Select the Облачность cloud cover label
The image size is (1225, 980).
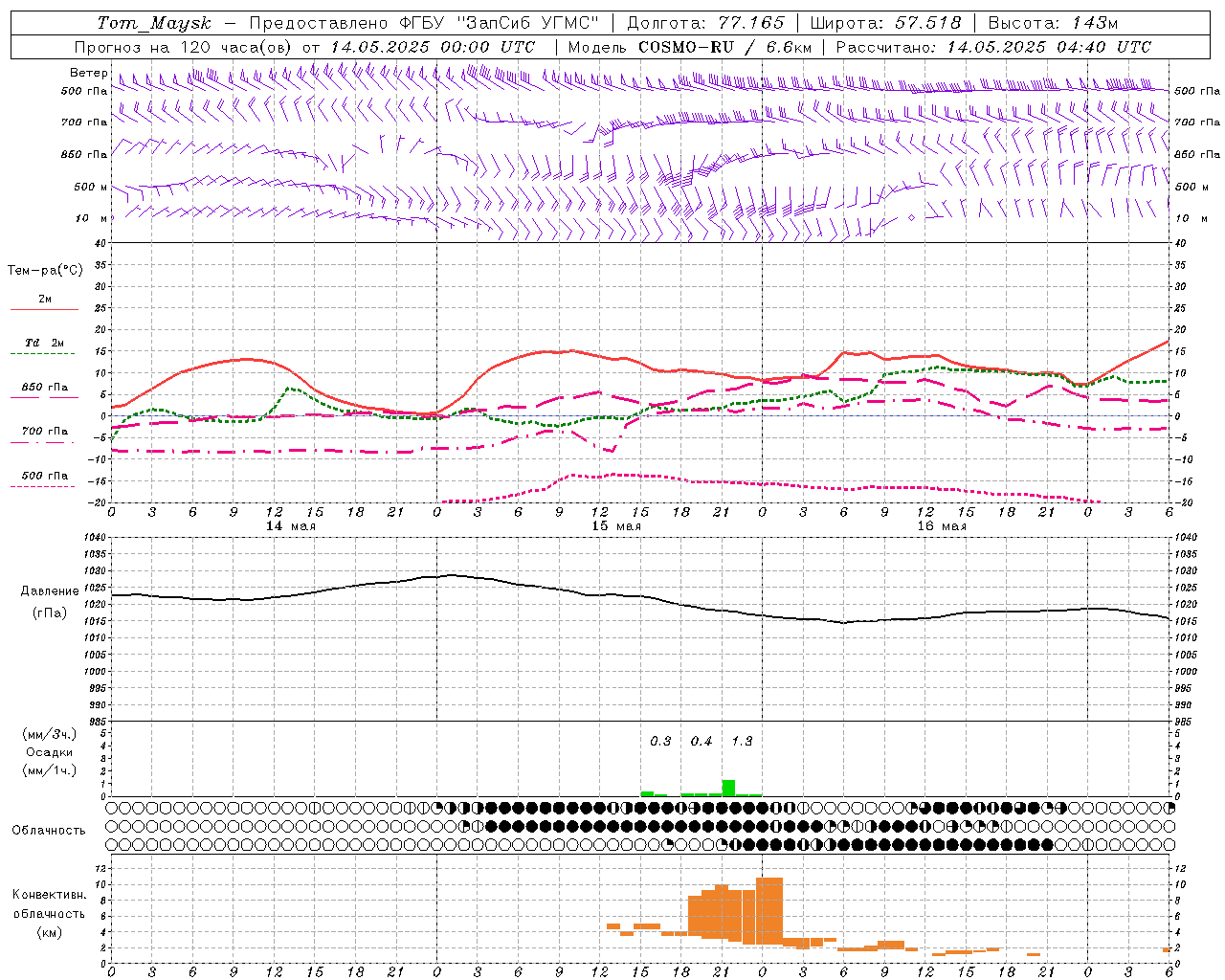click(x=49, y=831)
